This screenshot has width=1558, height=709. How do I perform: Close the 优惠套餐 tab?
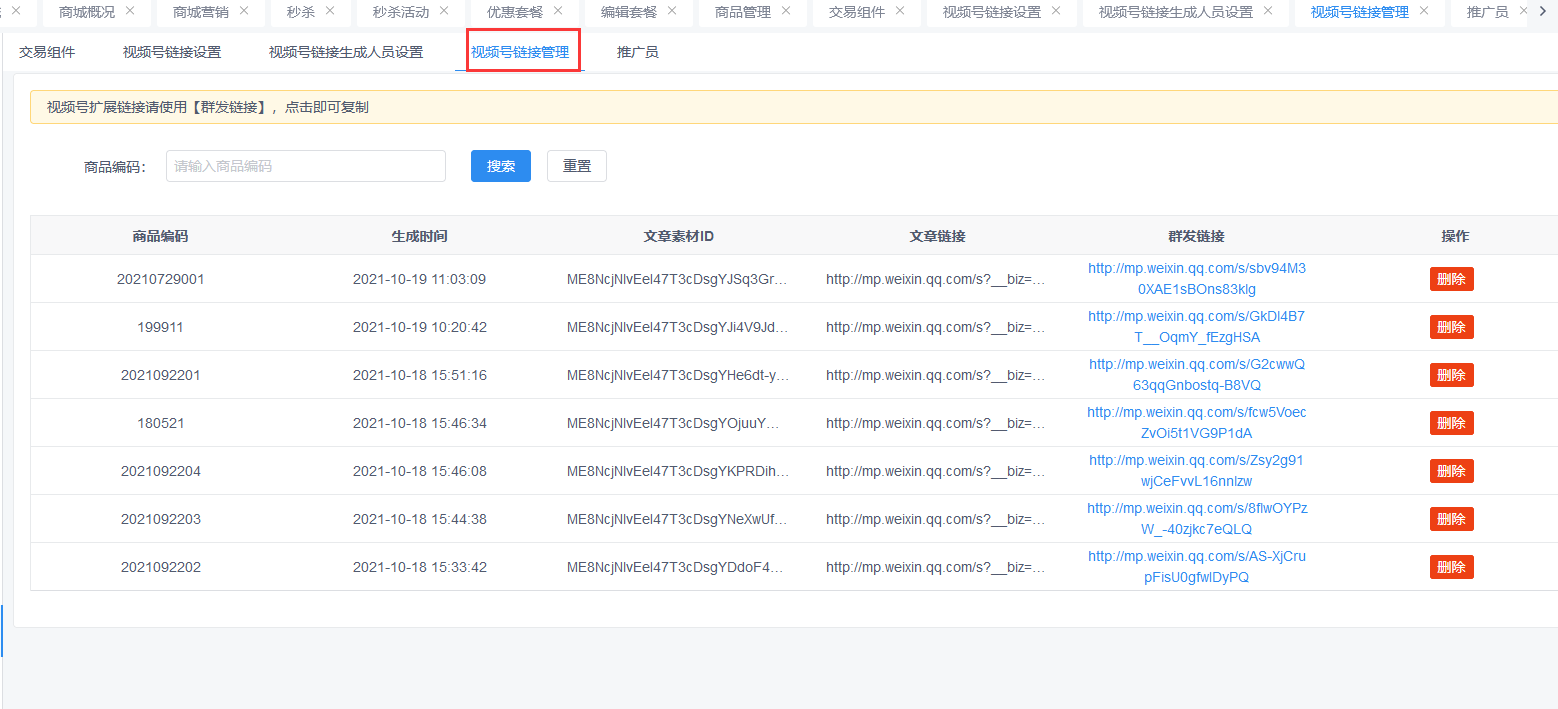tap(558, 11)
